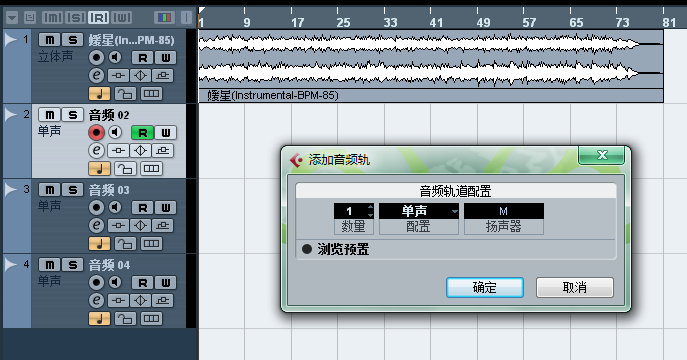Image resolution: width=687 pixels, height=360 pixels.
Task: Mute track 1 矮星
Action: tap(50, 40)
